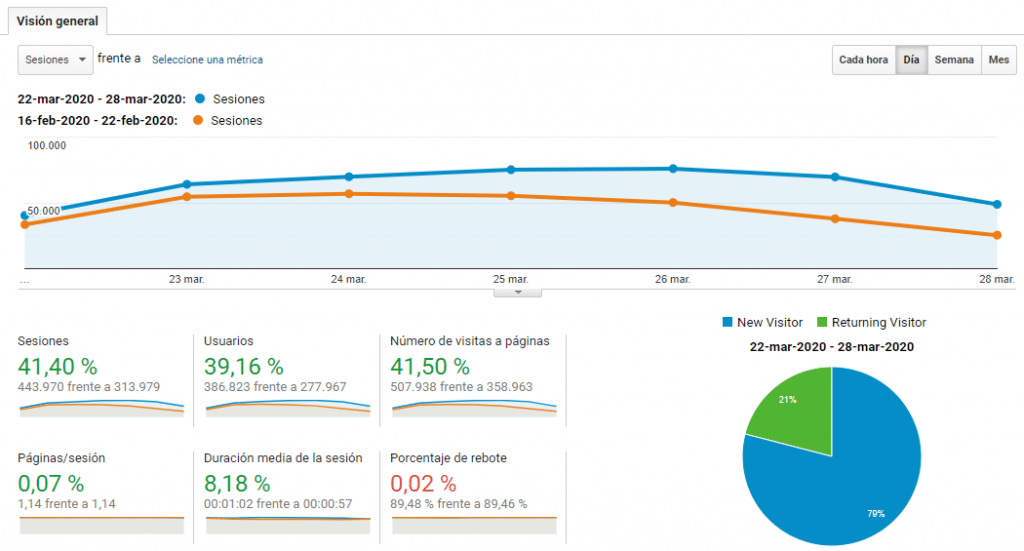This screenshot has height=551, width=1024.
Task: Switch chart granularity to Mes
Action: pyautogui.click(x=999, y=59)
